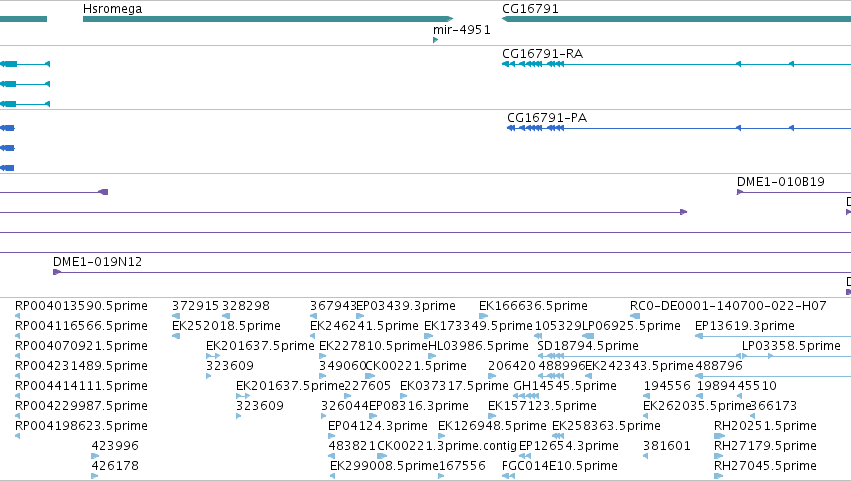
Task: Select EK262035.5prime label
Action: click(697, 406)
